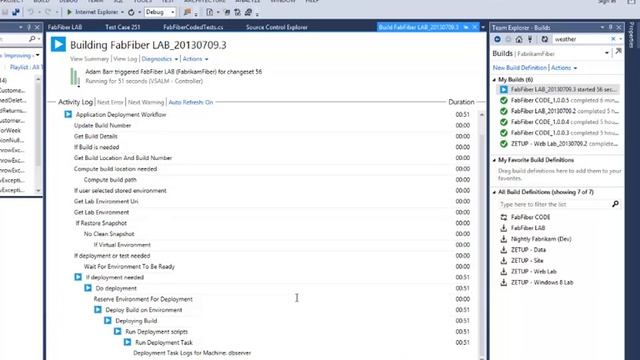Switch to the Test Case 251 tab
Image resolution: width=640 pixels, height=360 pixels.
click(x=123, y=27)
